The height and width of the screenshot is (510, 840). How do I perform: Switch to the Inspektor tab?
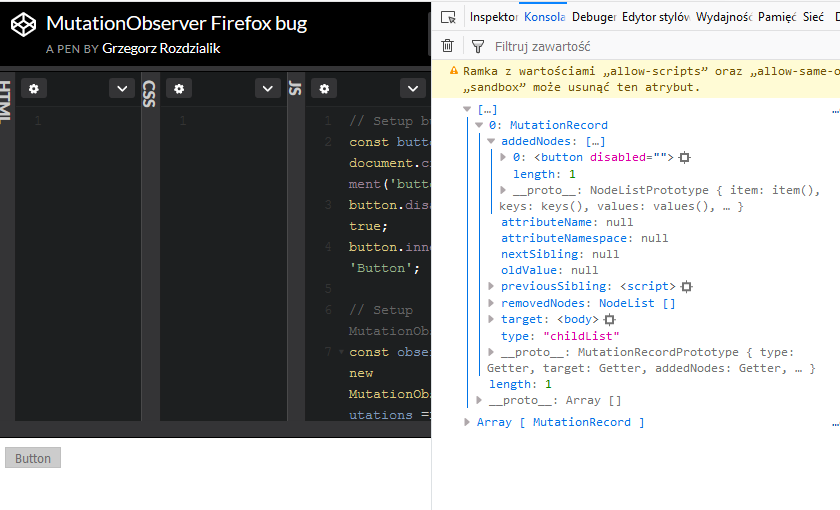click(x=493, y=17)
